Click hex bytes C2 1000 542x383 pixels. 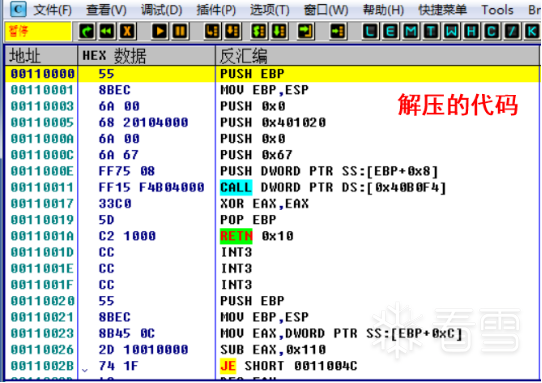coord(127,236)
